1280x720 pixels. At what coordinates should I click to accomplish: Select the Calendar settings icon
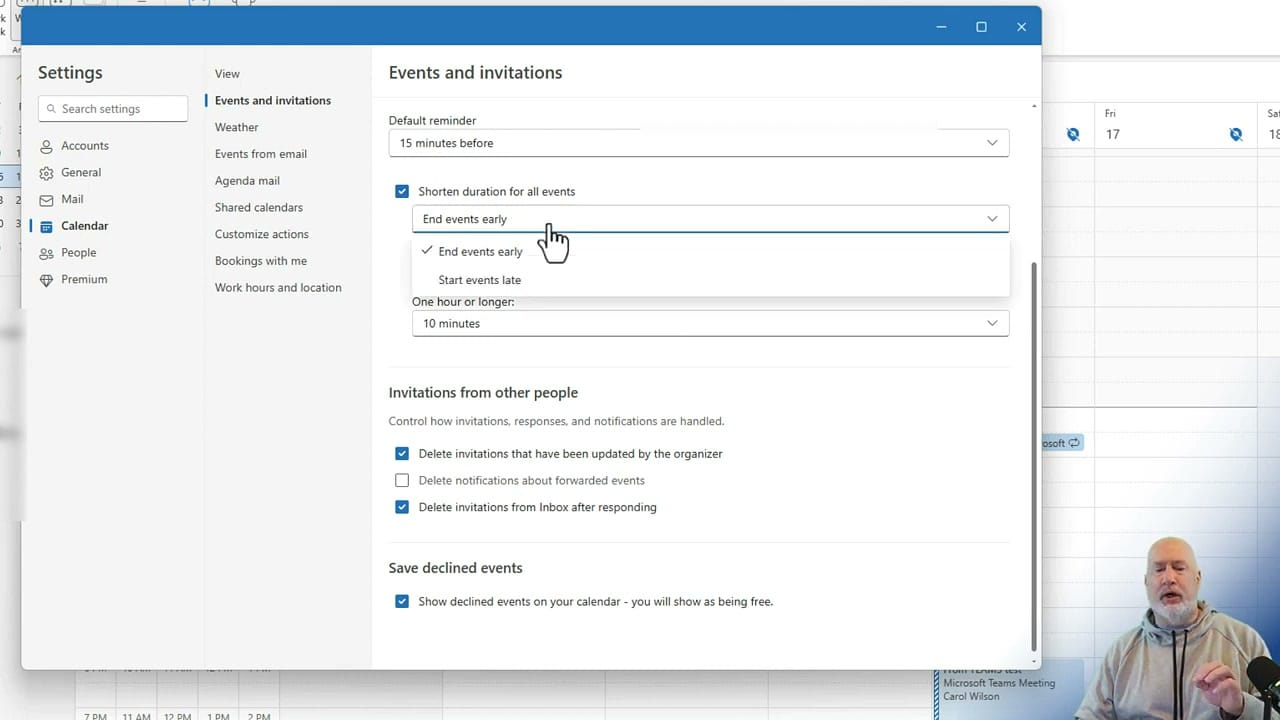point(46,225)
